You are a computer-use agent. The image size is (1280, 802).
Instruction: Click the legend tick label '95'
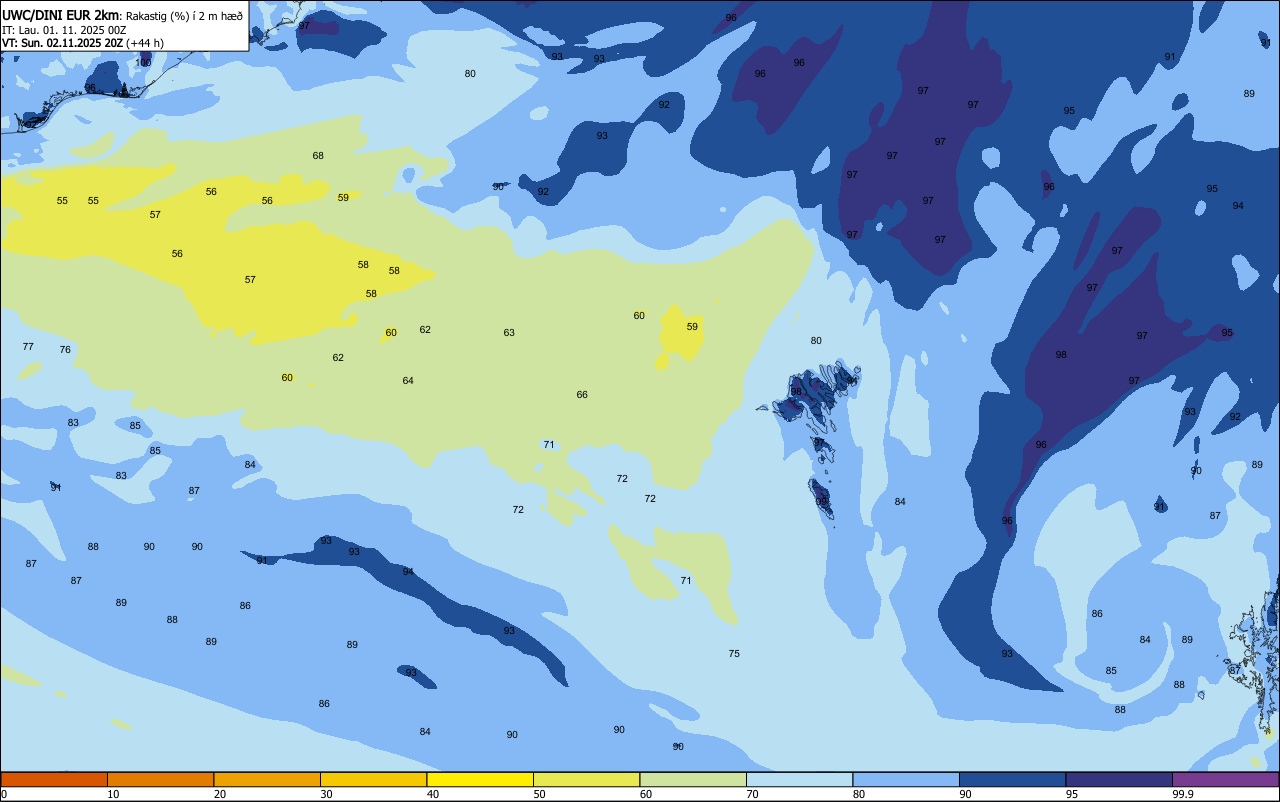point(1072,794)
